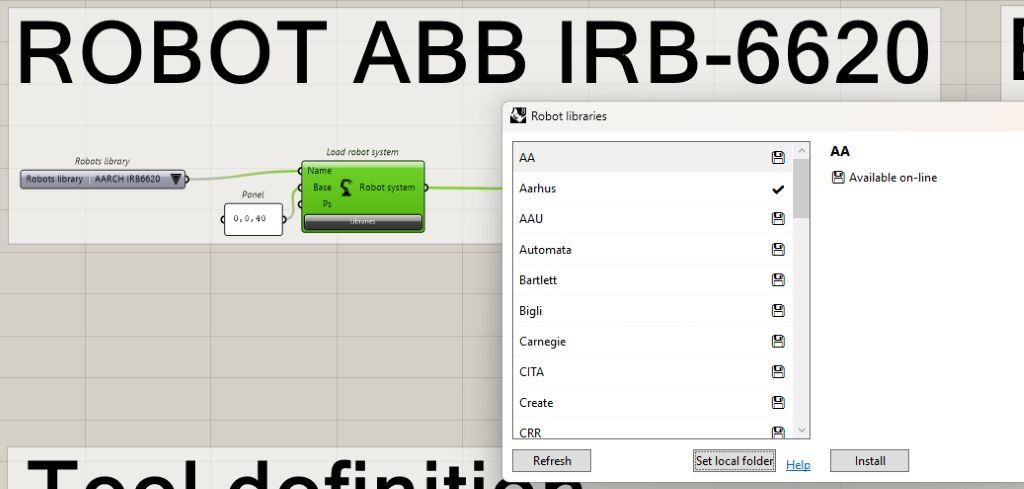Click the floppy-disk download icon for AA

pyautogui.click(x=778, y=157)
